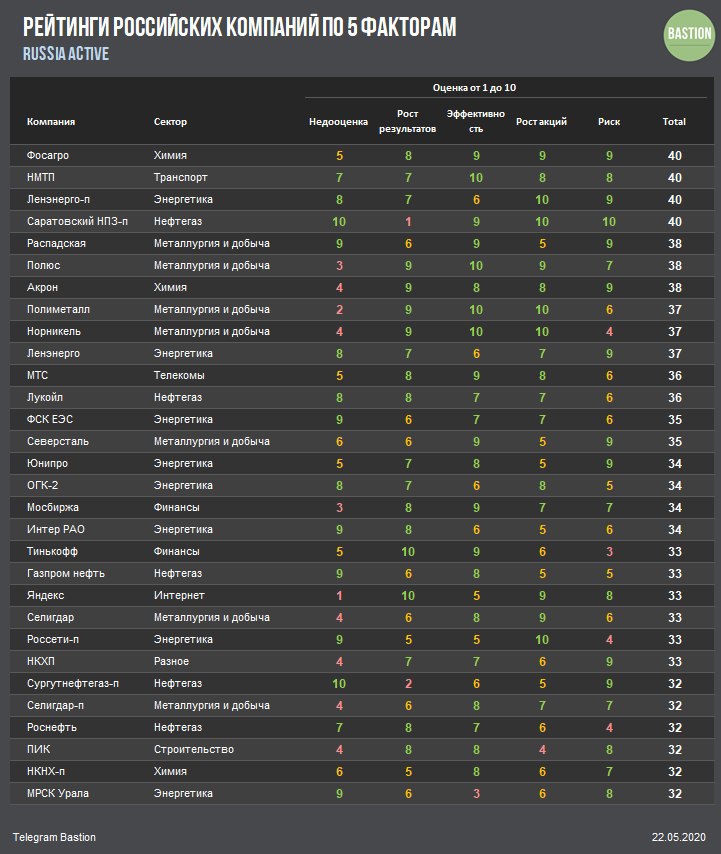Screen dimensions: 721x854
Task: Click the 'RUSSIA ACTIVE' subtitle
Action: (66, 54)
